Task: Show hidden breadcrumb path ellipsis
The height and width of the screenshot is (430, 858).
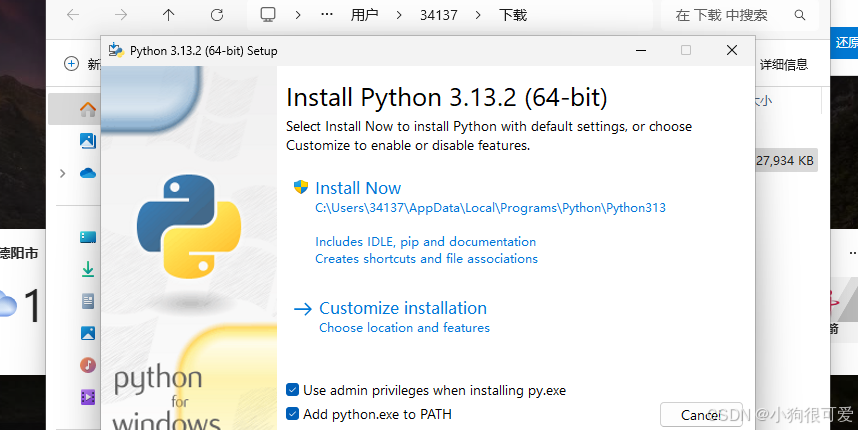Action: [x=327, y=15]
